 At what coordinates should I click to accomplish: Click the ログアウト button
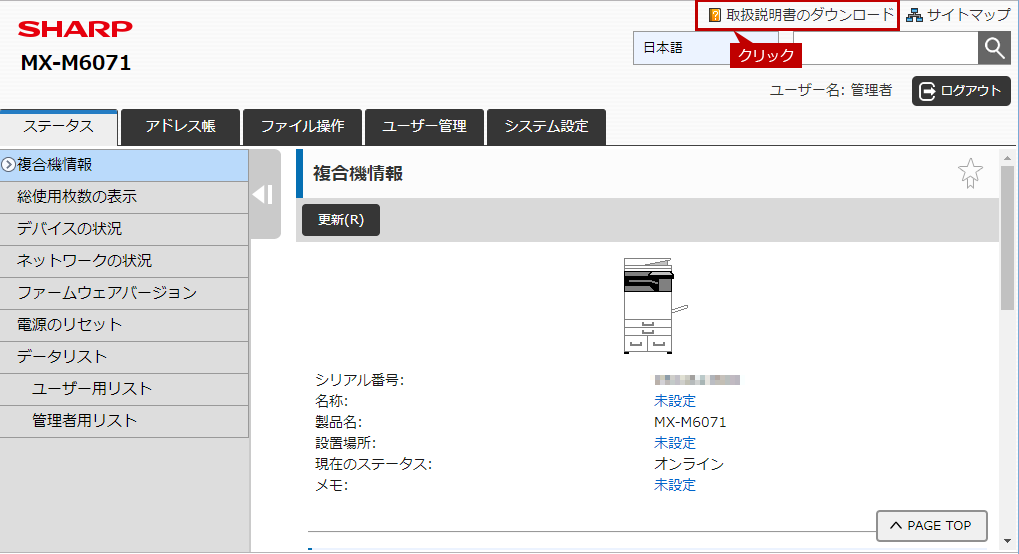961,90
